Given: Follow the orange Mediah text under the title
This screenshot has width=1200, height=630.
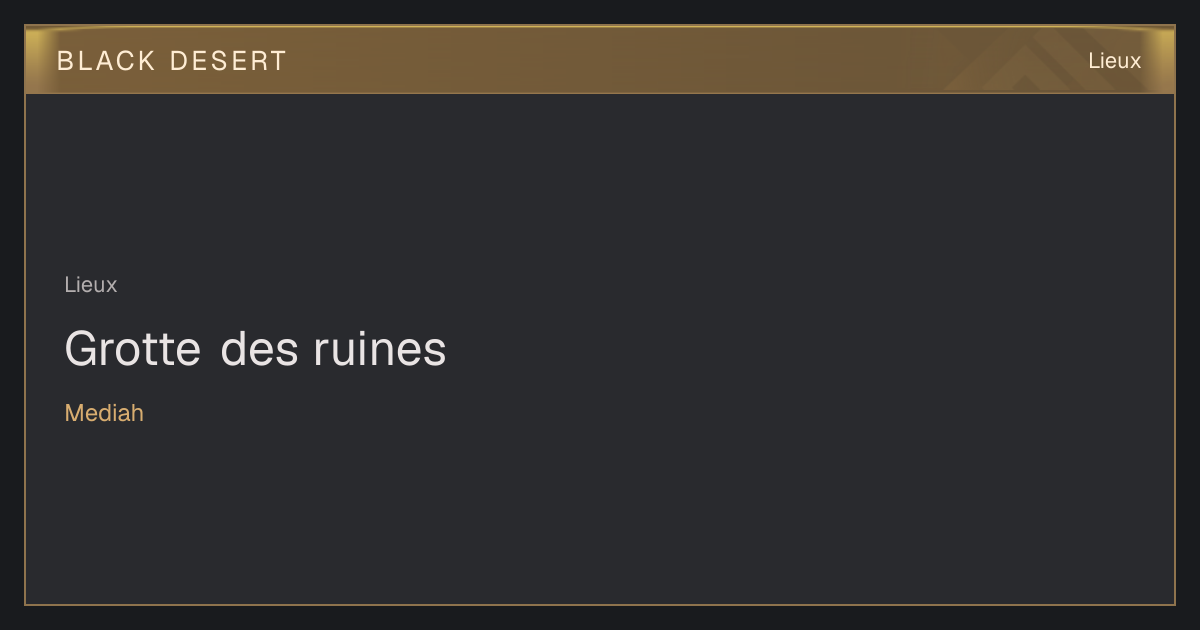Looking at the screenshot, I should point(104,413).
